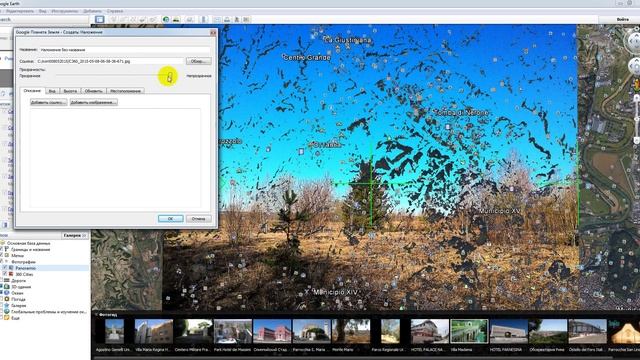The width and height of the screenshot is (640, 360).
Task: Toggle the sidebar visibility toolbar icon
Action: pyautogui.click(x=99, y=19)
